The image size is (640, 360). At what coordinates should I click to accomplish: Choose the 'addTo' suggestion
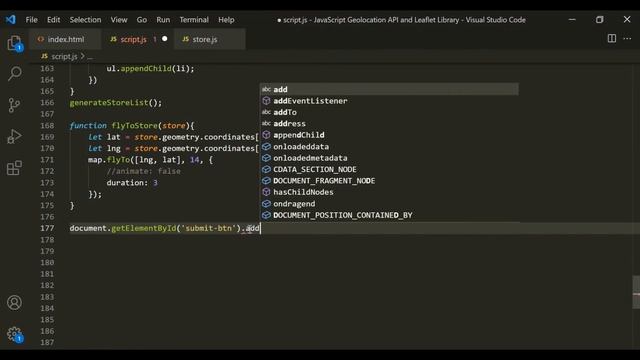(x=389, y=112)
